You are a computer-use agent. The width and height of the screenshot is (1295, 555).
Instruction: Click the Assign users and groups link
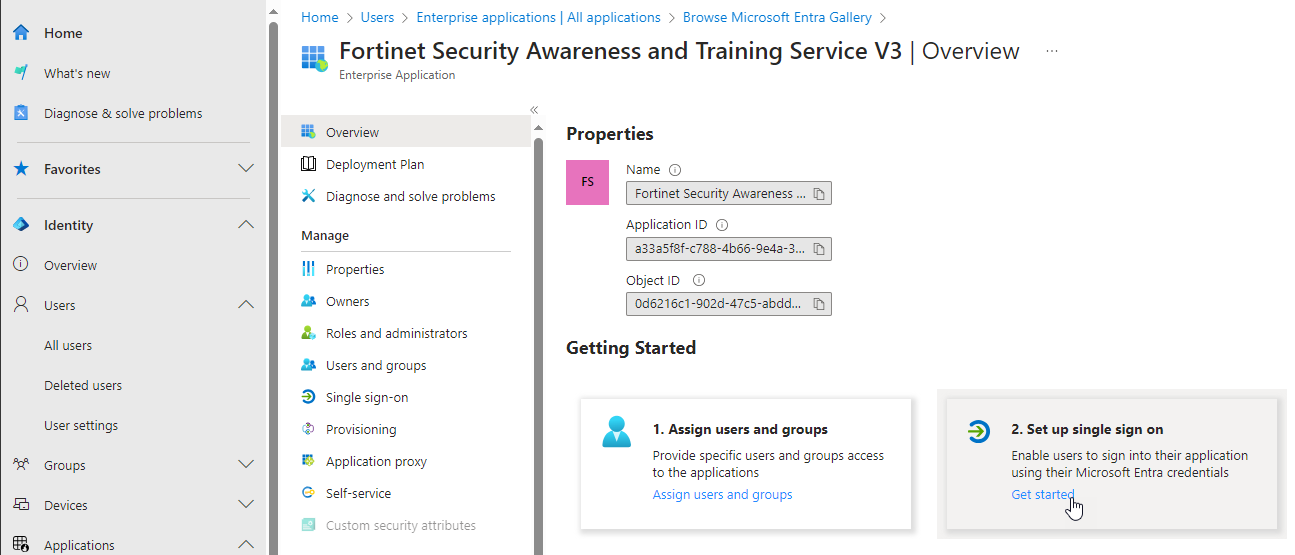pyautogui.click(x=722, y=495)
